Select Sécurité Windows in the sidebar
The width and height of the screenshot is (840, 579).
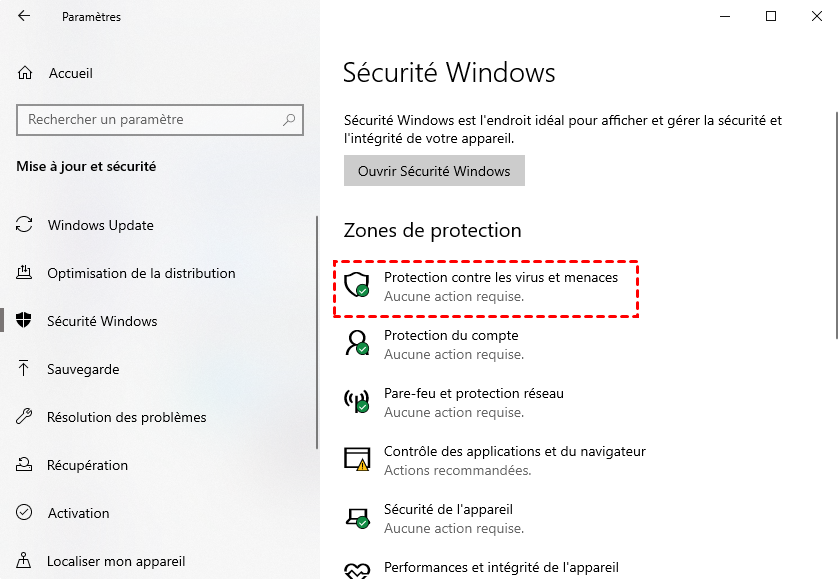(x=102, y=321)
